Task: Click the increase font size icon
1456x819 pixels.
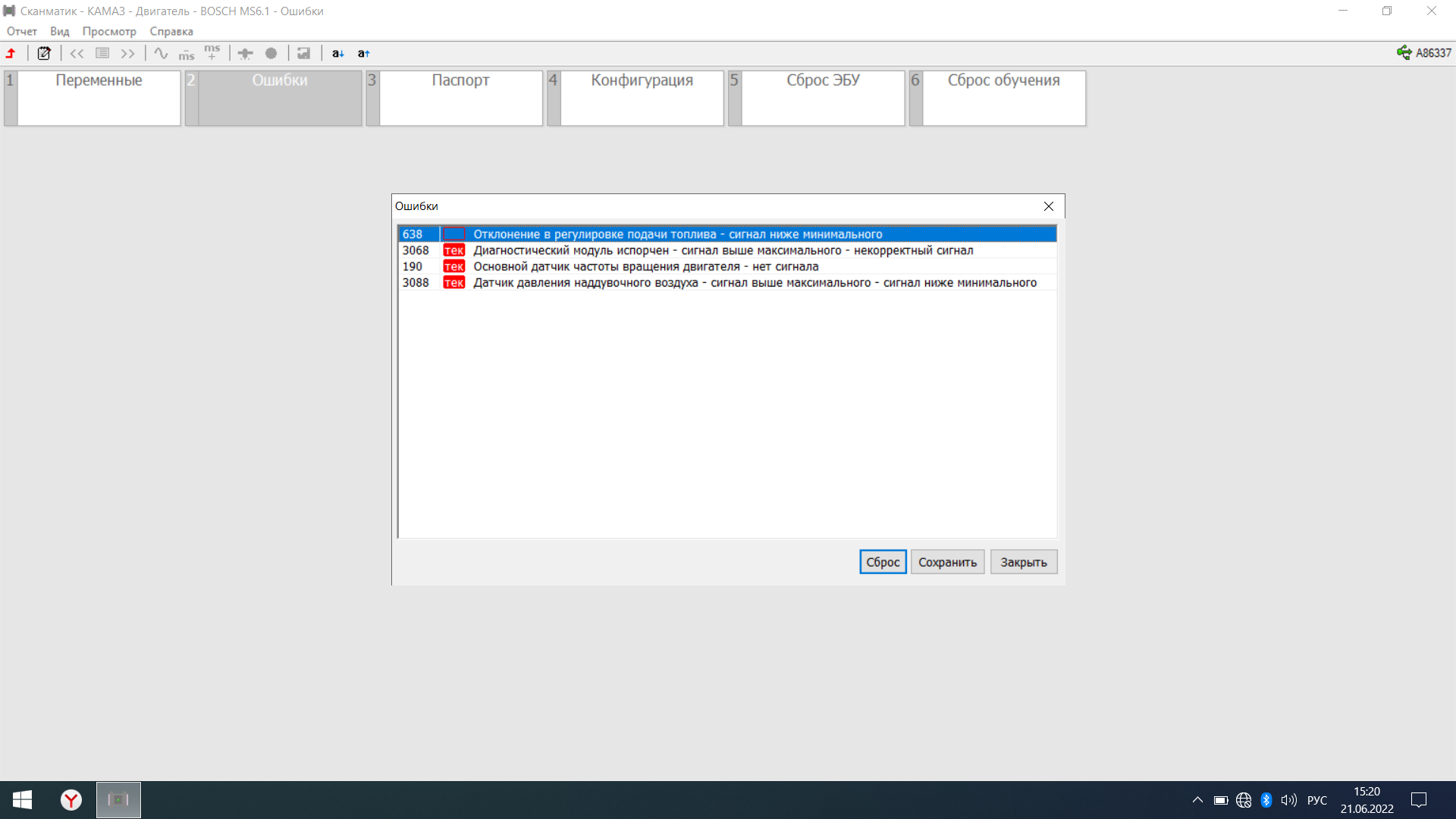Action: pyautogui.click(x=364, y=53)
